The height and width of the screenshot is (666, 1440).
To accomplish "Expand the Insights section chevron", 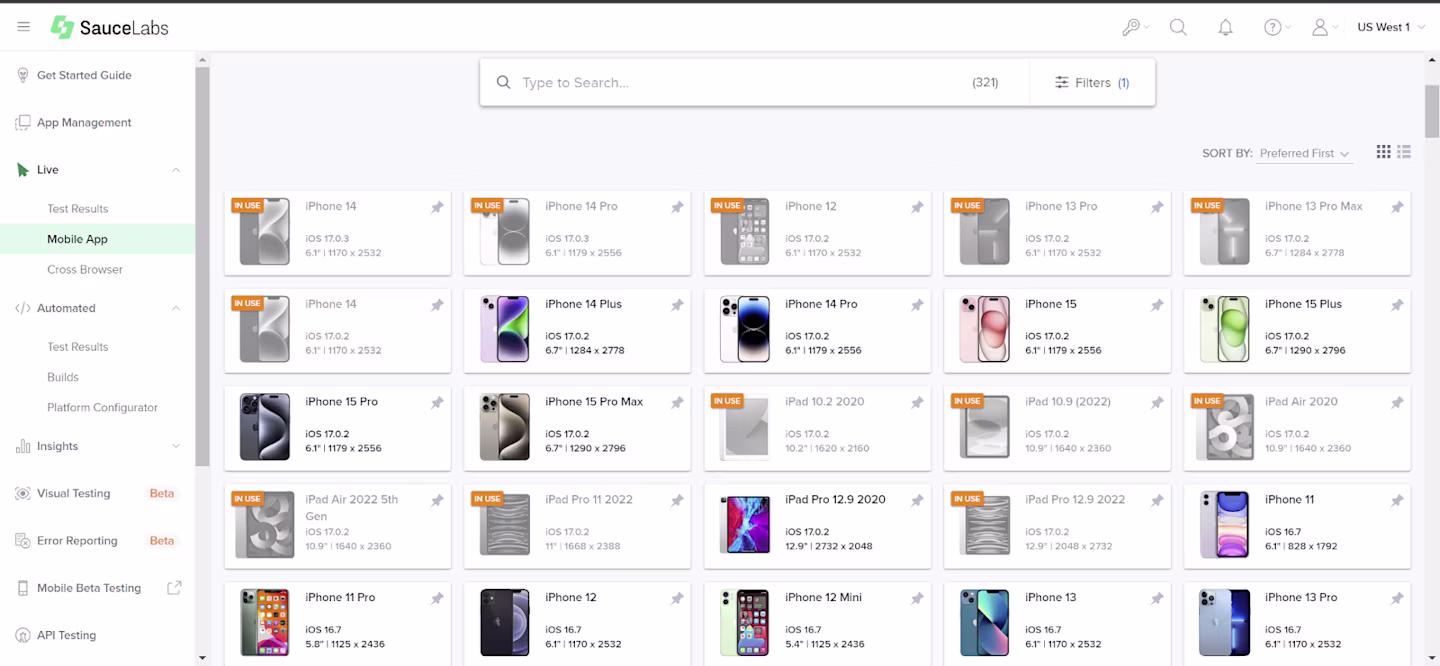I will [176, 446].
